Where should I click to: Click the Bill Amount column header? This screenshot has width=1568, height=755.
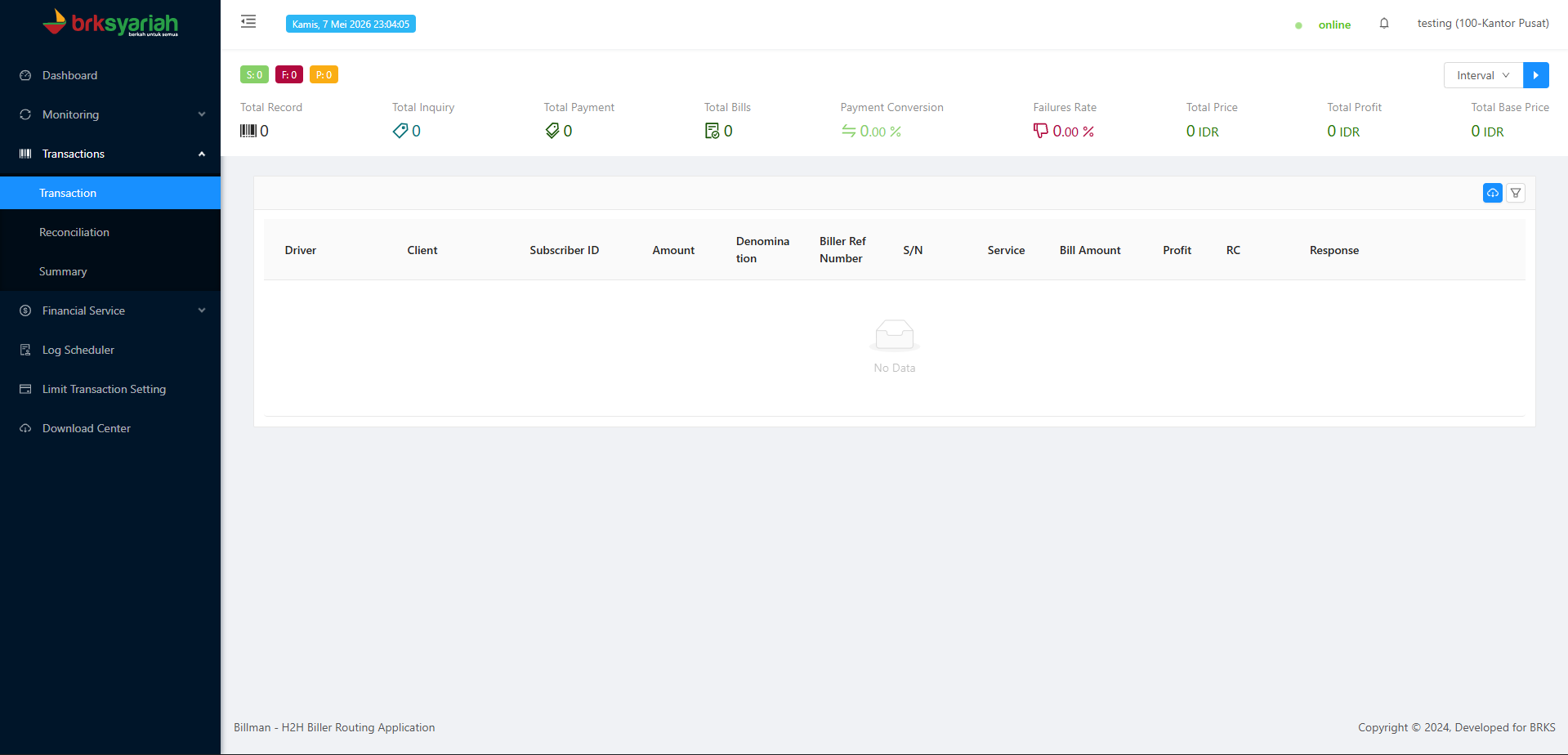(x=1090, y=250)
